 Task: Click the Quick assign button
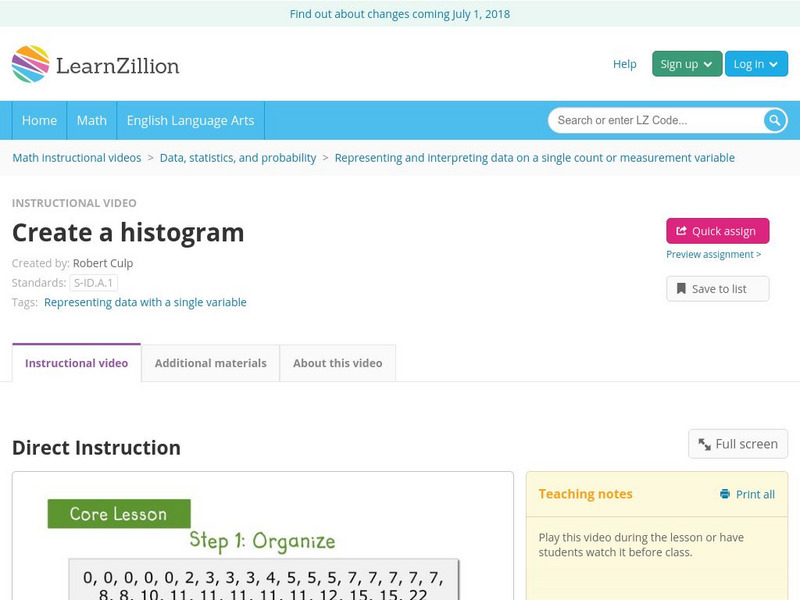(717, 230)
